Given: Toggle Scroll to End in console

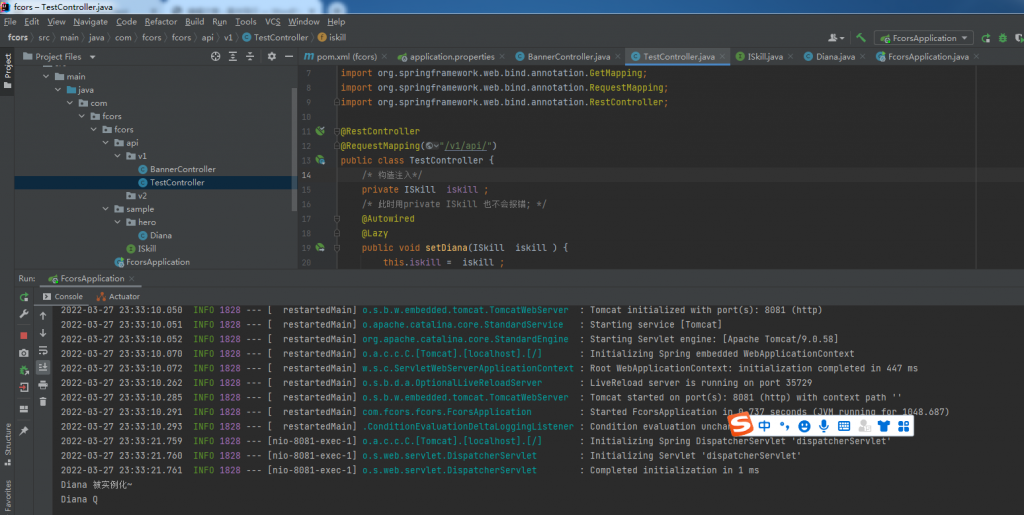Looking at the screenshot, I should click(x=43, y=367).
